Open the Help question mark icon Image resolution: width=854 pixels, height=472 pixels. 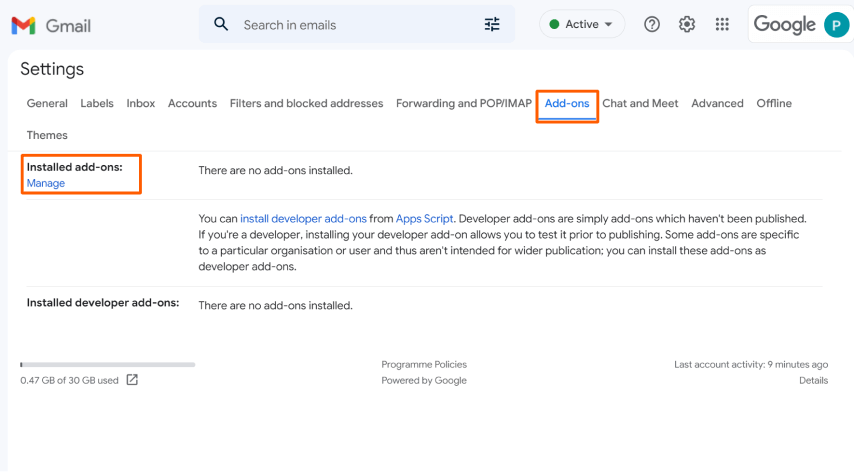coord(651,24)
